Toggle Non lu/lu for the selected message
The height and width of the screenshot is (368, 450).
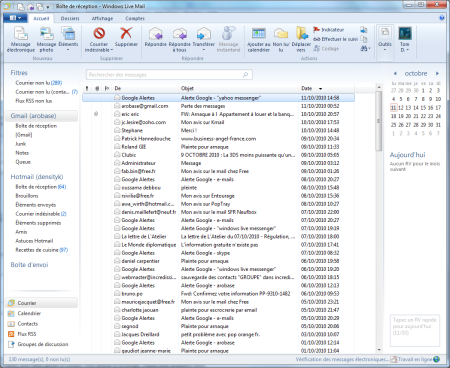pos(281,39)
